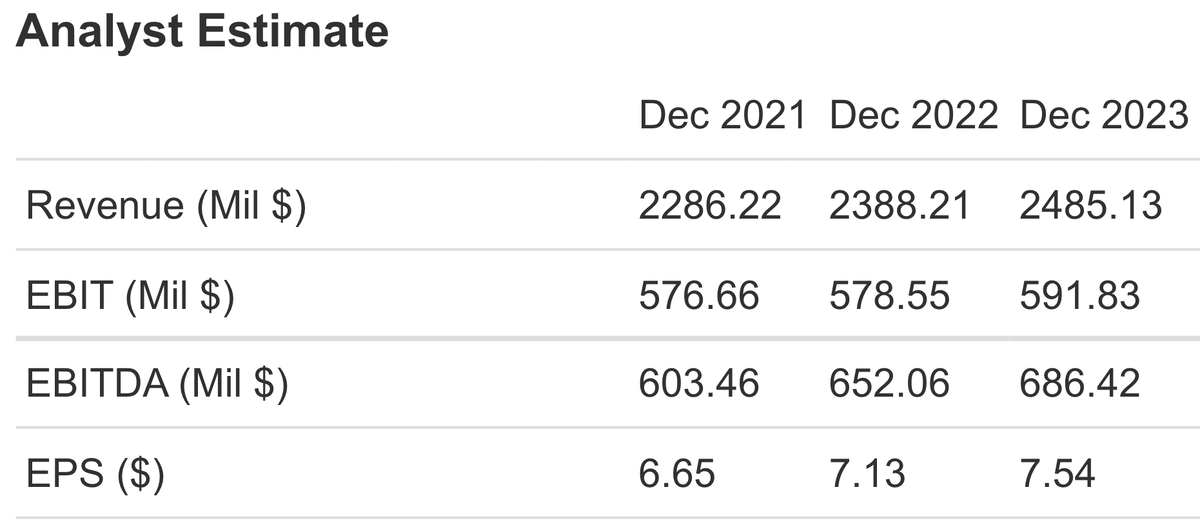Select EPS value 6.65

[x=677, y=473]
